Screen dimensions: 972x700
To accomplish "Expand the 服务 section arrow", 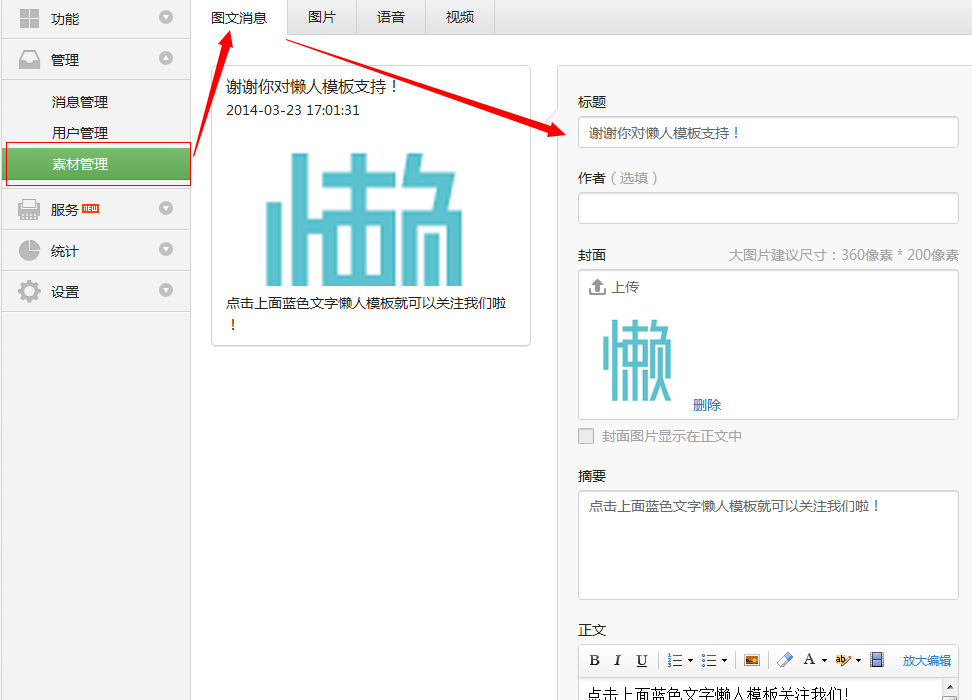I will coord(166,208).
